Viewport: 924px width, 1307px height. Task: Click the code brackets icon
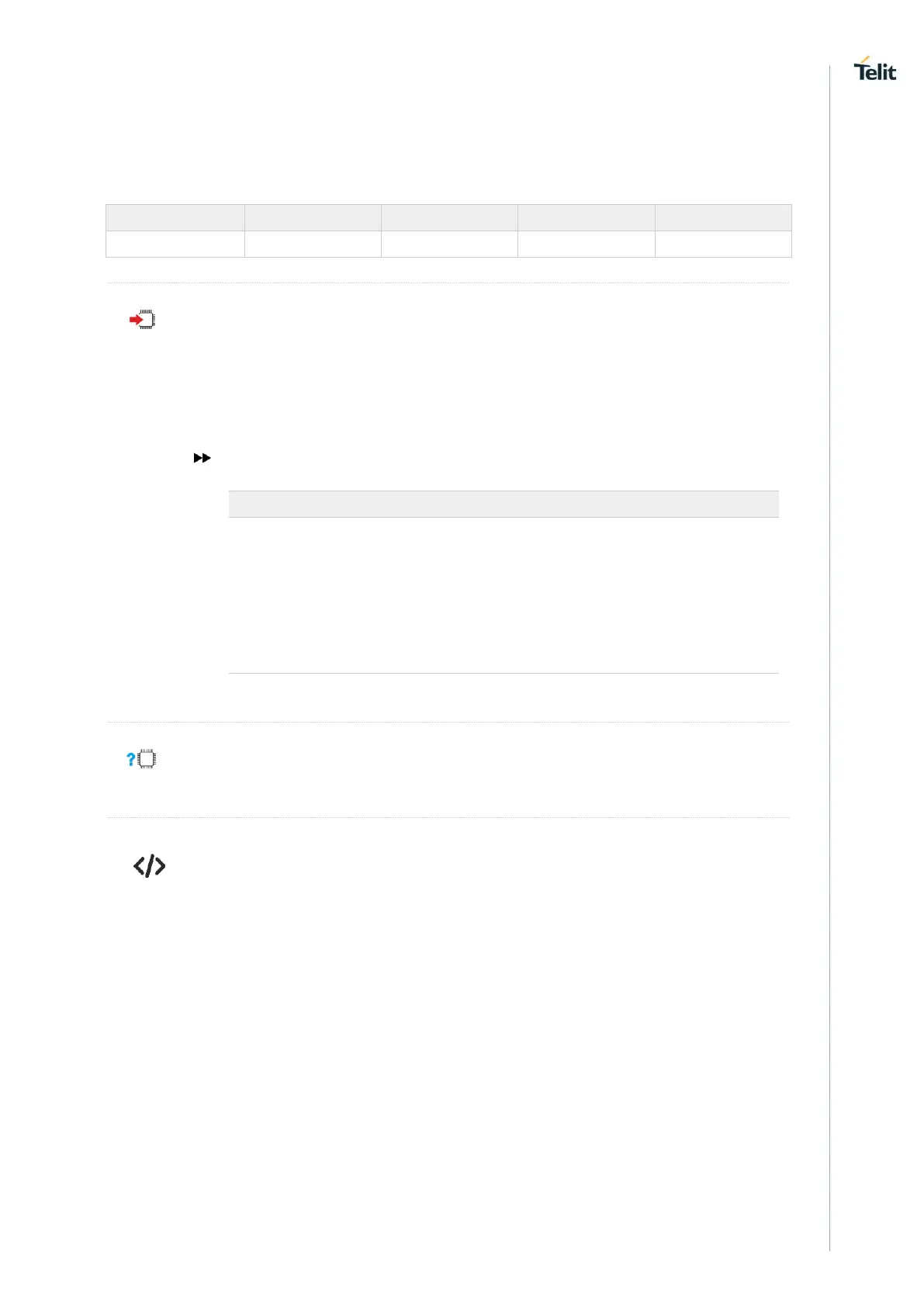pos(149,866)
